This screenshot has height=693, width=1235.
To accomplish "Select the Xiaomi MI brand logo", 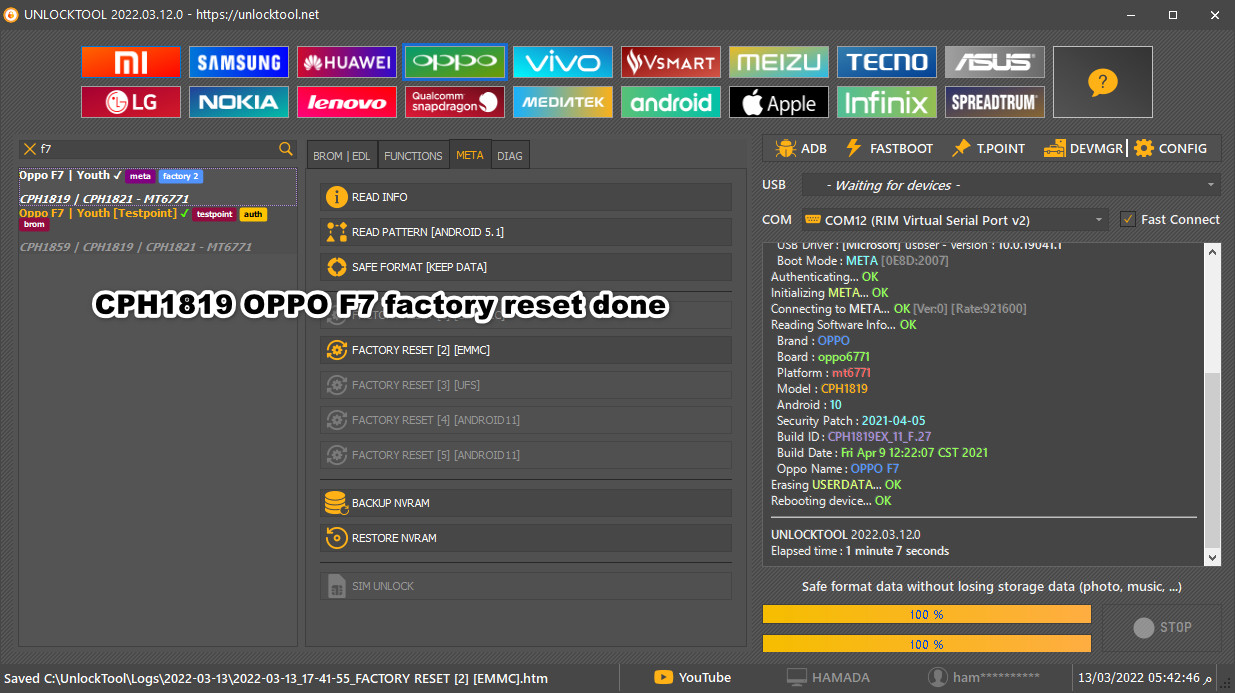I will 131,62.
